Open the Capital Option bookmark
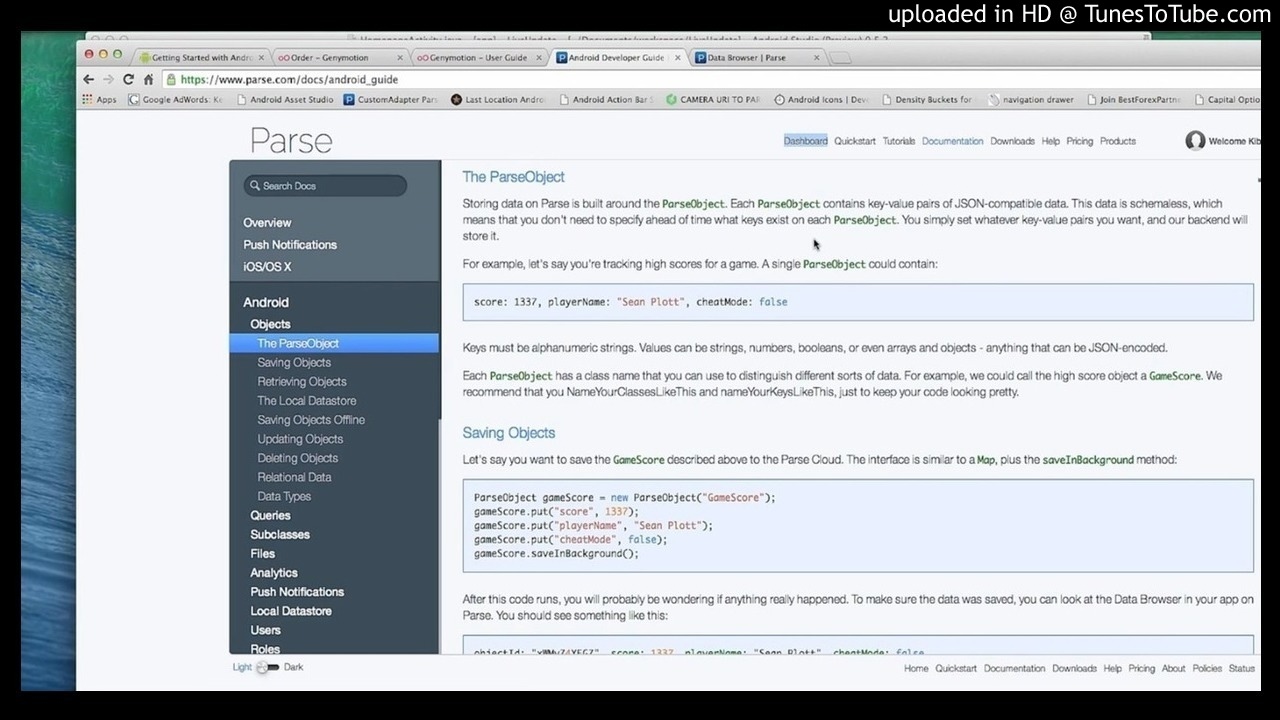 coord(1226,100)
